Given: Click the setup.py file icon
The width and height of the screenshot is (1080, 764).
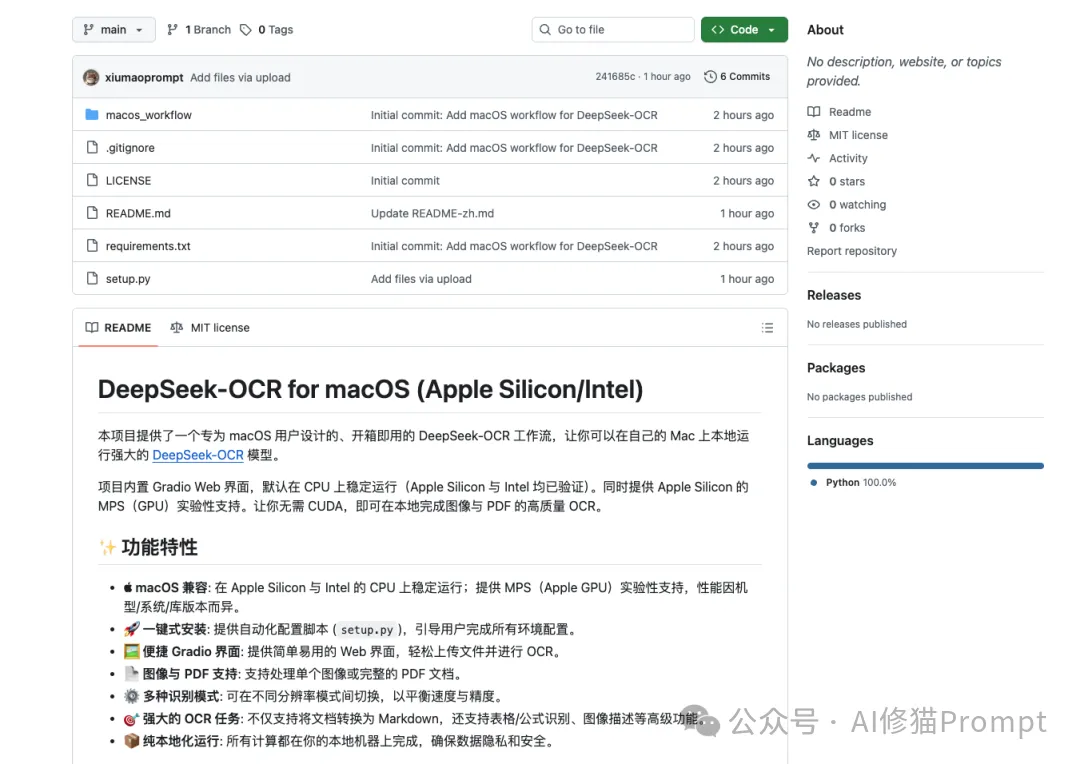Looking at the screenshot, I should pos(91,278).
